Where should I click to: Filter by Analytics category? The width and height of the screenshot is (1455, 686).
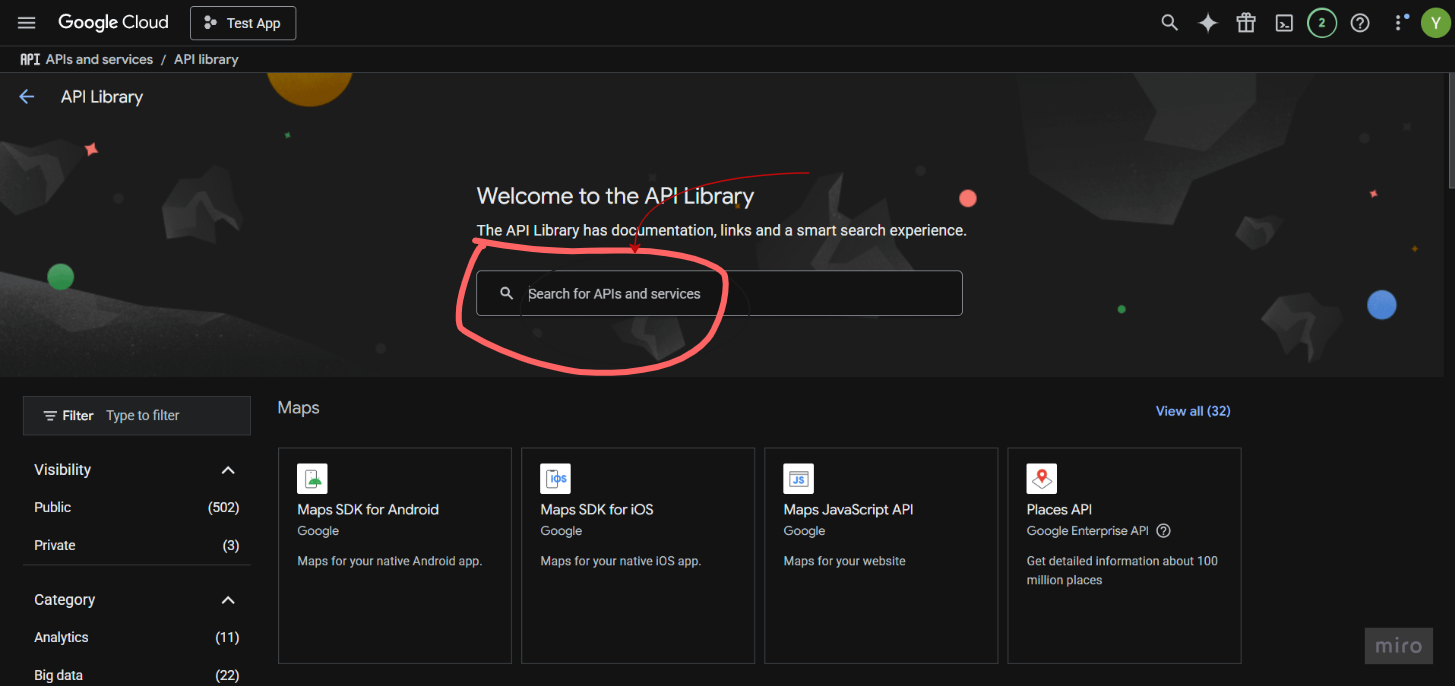click(x=61, y=637)
